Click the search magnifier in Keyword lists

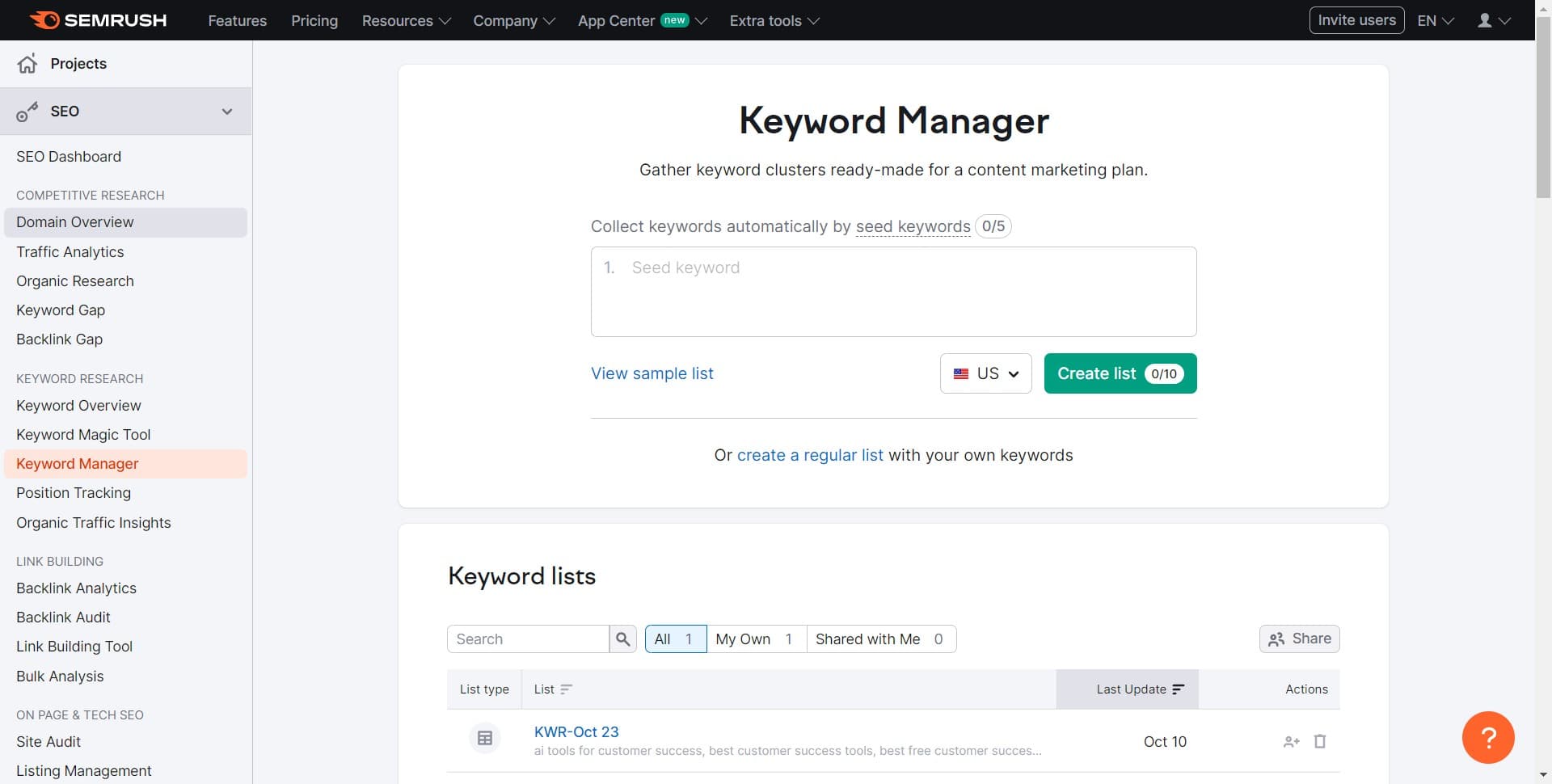622,639
